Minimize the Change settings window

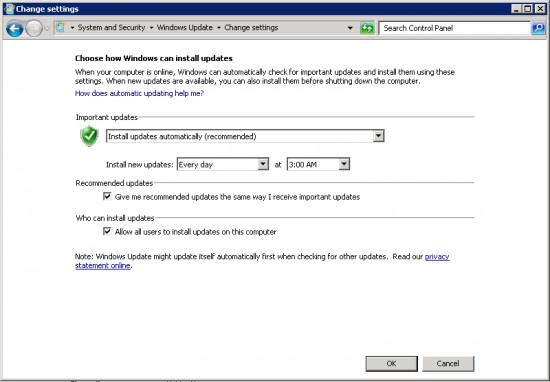516,8
